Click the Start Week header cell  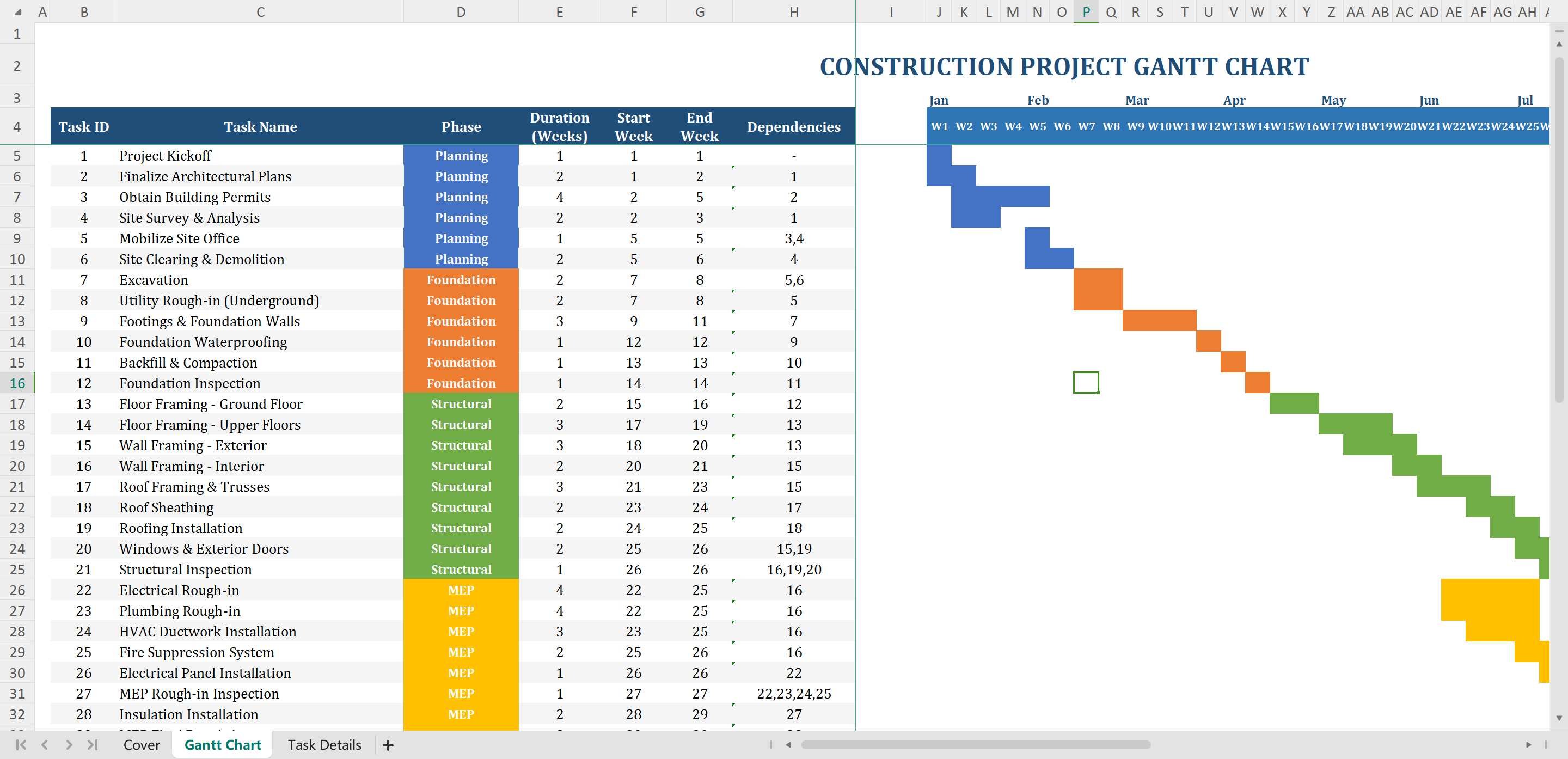(x=634, y=127)
